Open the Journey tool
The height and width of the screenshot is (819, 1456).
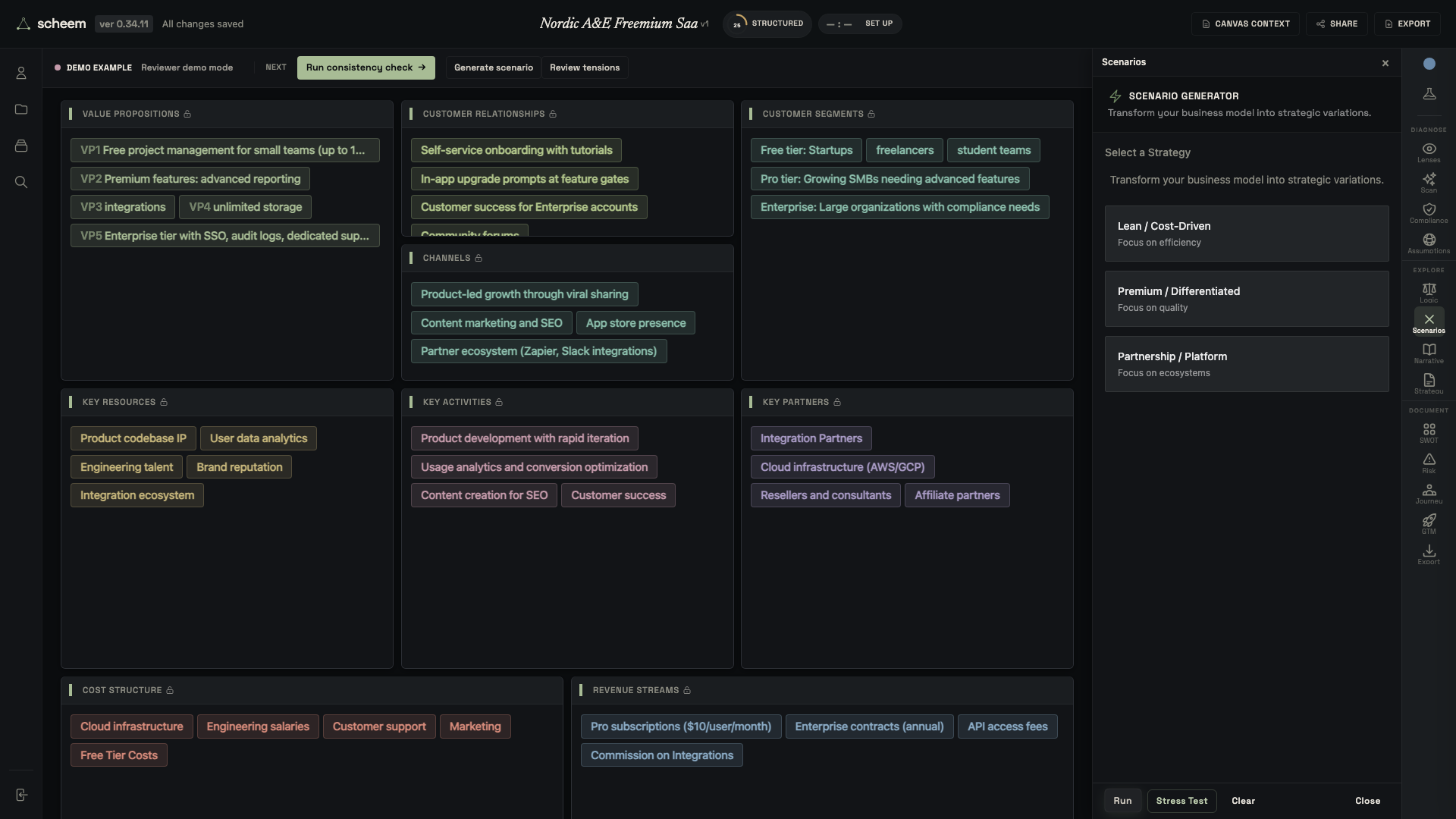pos(1429,494)
